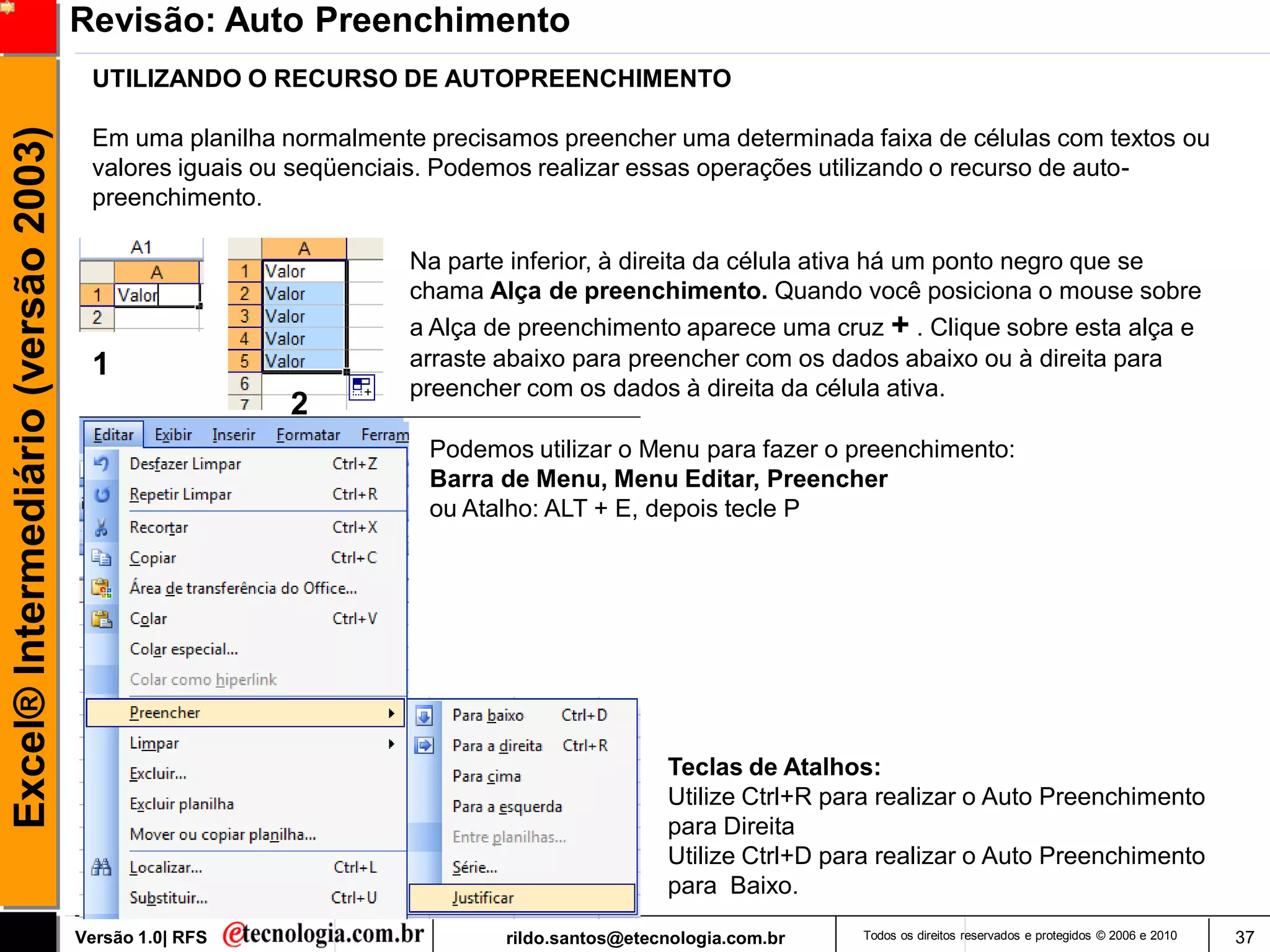Click slide page number 37
This screenshot has width=1270, height=952.
(1244, 937)
